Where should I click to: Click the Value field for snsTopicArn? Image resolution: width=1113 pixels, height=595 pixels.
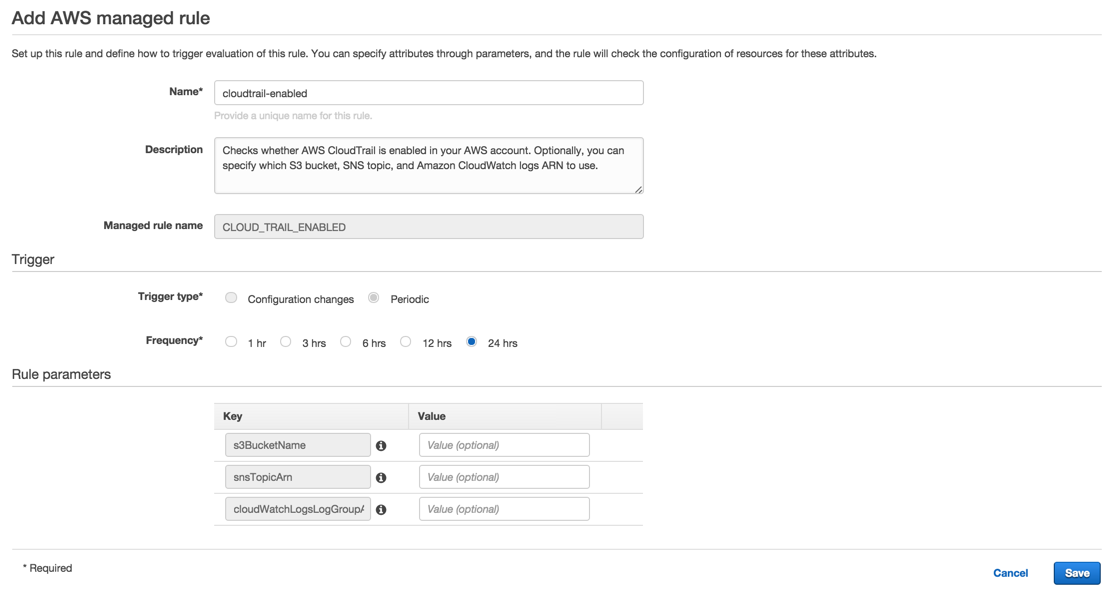[x=504, y=476]
